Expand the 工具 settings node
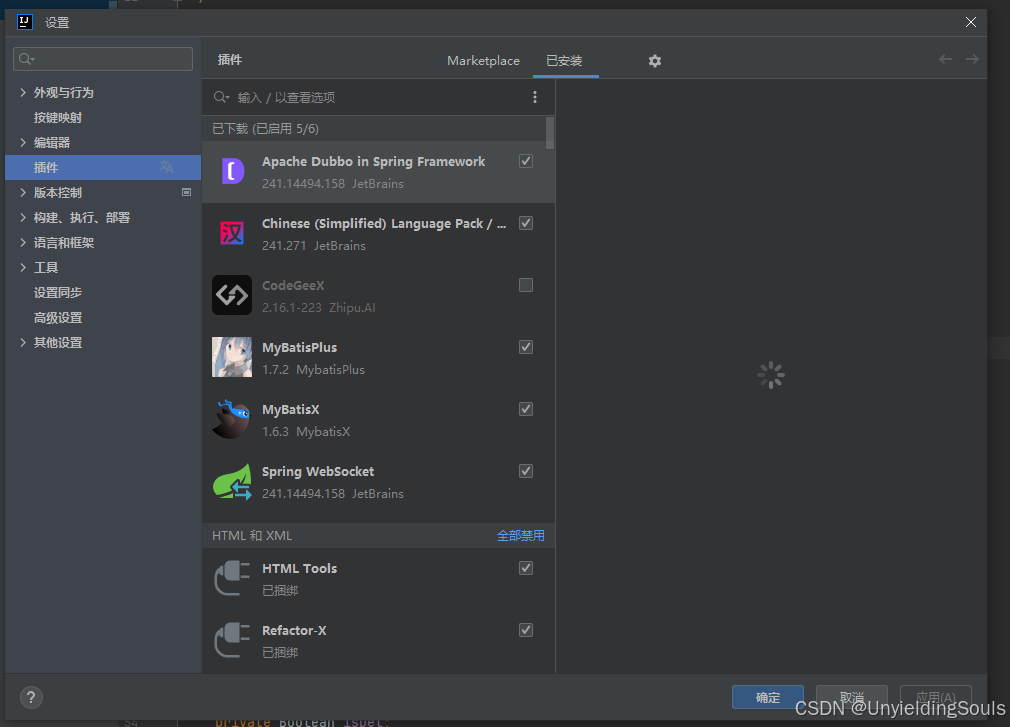 tap(23, 267)
